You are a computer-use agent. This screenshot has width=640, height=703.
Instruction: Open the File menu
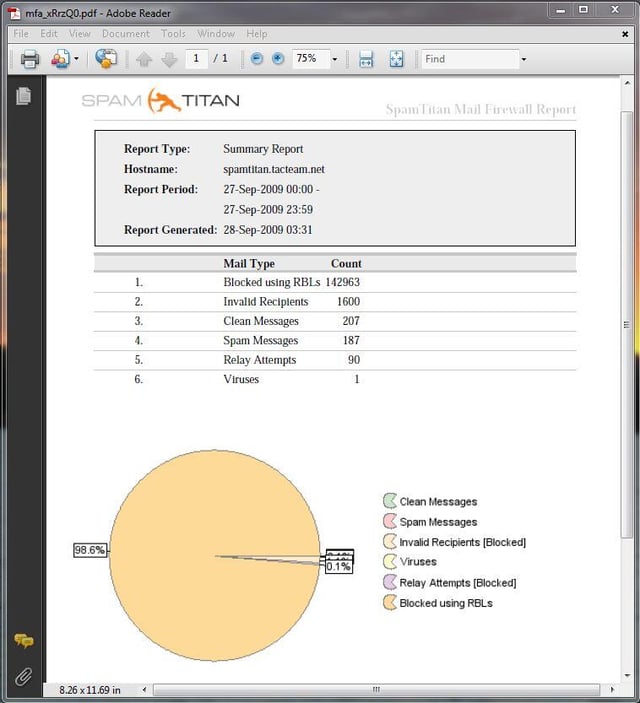tap(21, 34)
